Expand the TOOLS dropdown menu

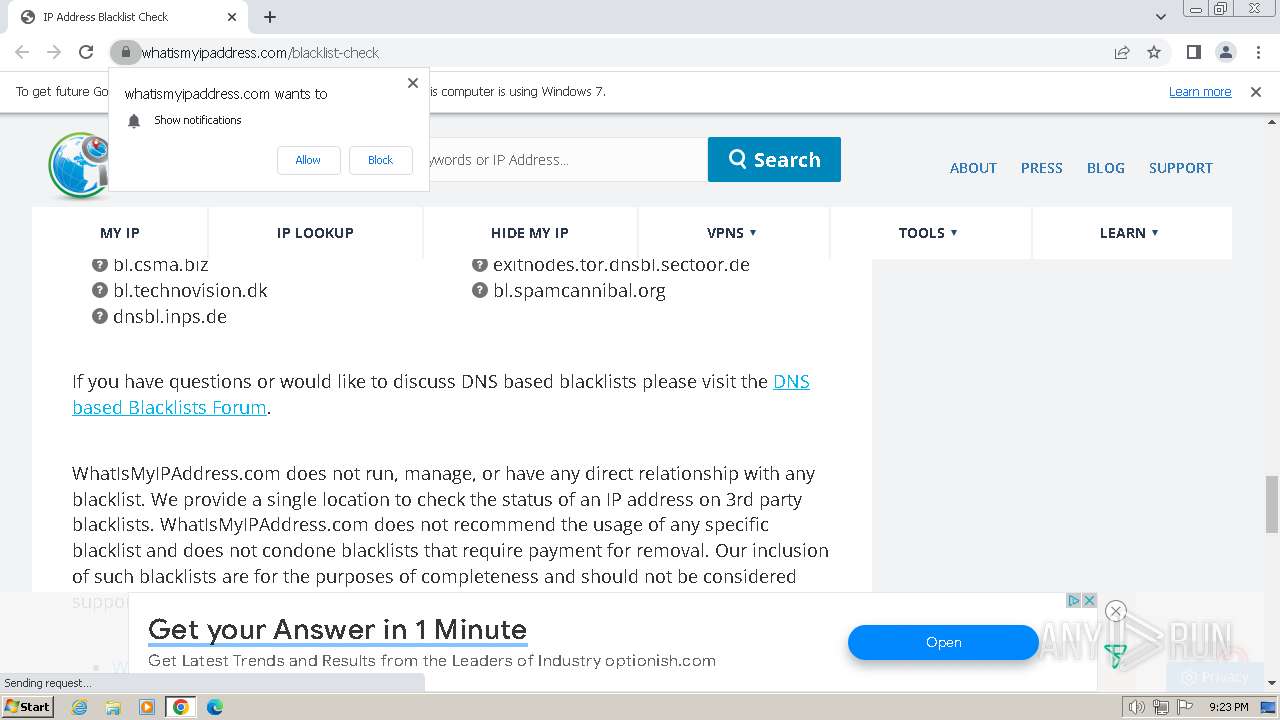[929, 233]
